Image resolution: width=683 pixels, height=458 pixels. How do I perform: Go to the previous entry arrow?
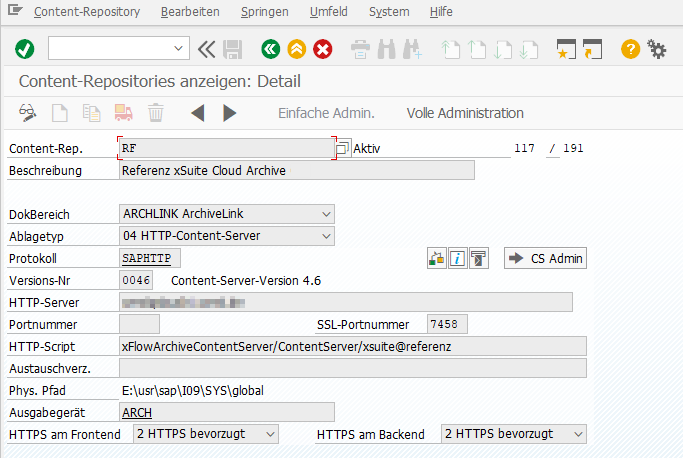tap(197, 113)
